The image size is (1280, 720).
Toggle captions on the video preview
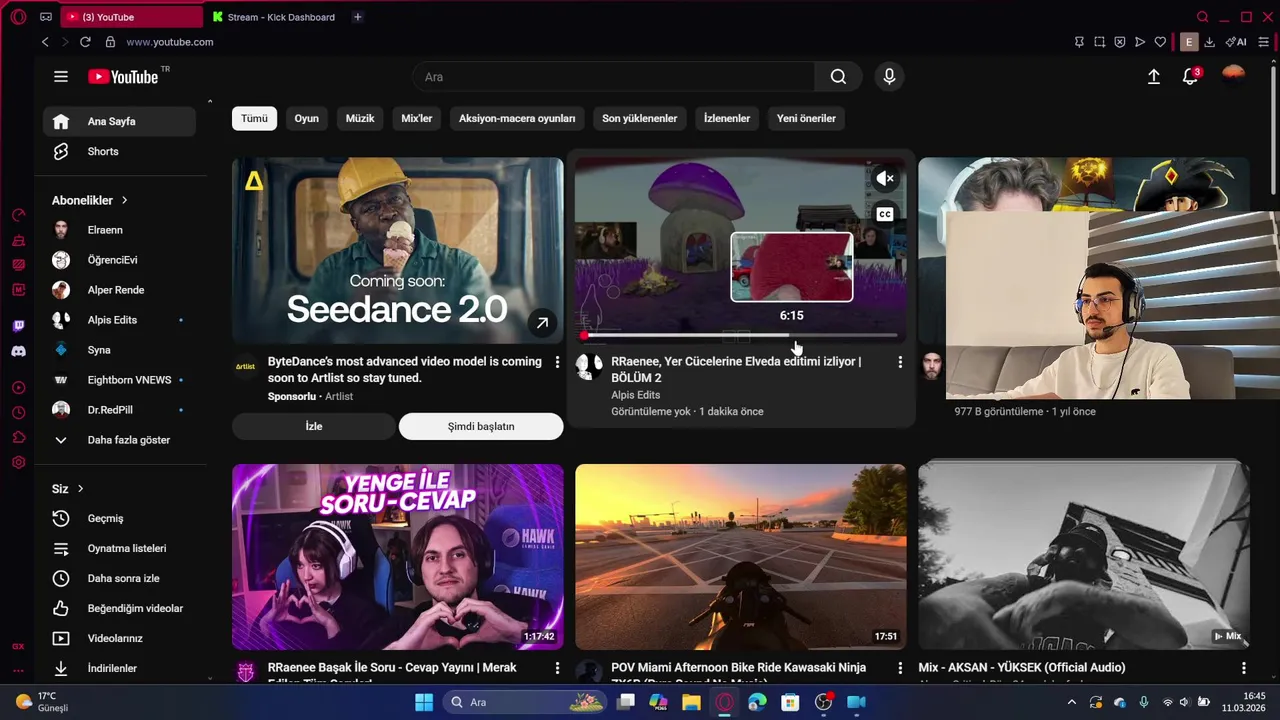(885, 214)
